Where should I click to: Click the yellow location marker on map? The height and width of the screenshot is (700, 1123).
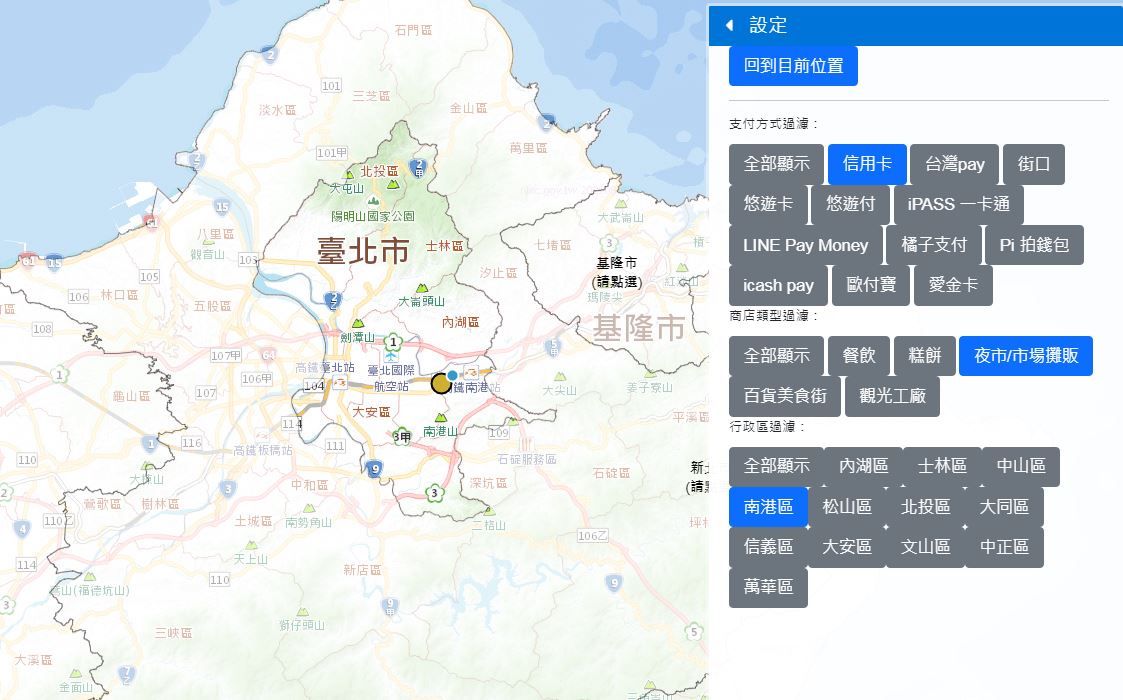click(441, 383)
